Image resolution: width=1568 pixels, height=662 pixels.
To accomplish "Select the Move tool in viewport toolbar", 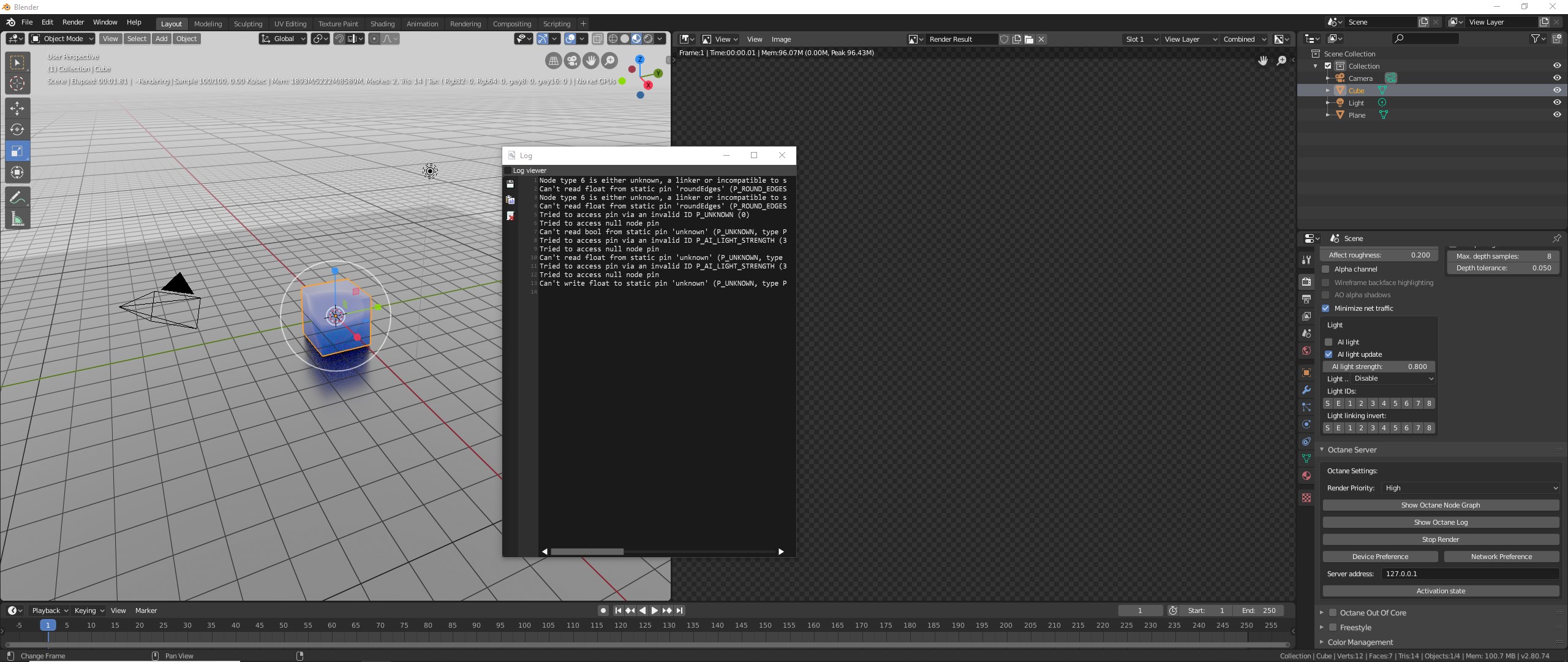I will pos(17,108).
